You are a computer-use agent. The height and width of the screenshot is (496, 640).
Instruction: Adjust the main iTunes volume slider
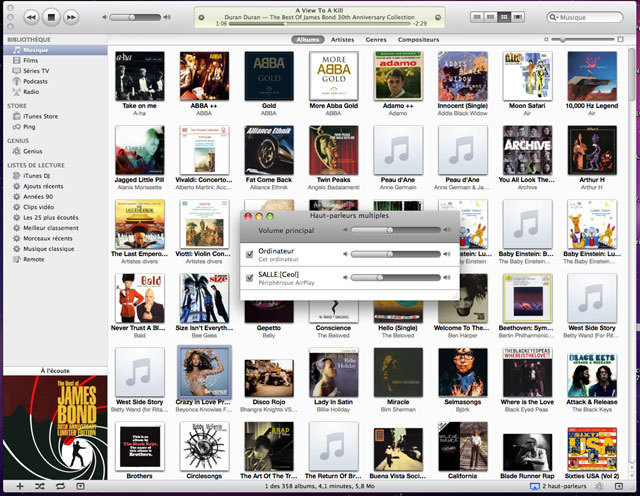click(135, 17)
